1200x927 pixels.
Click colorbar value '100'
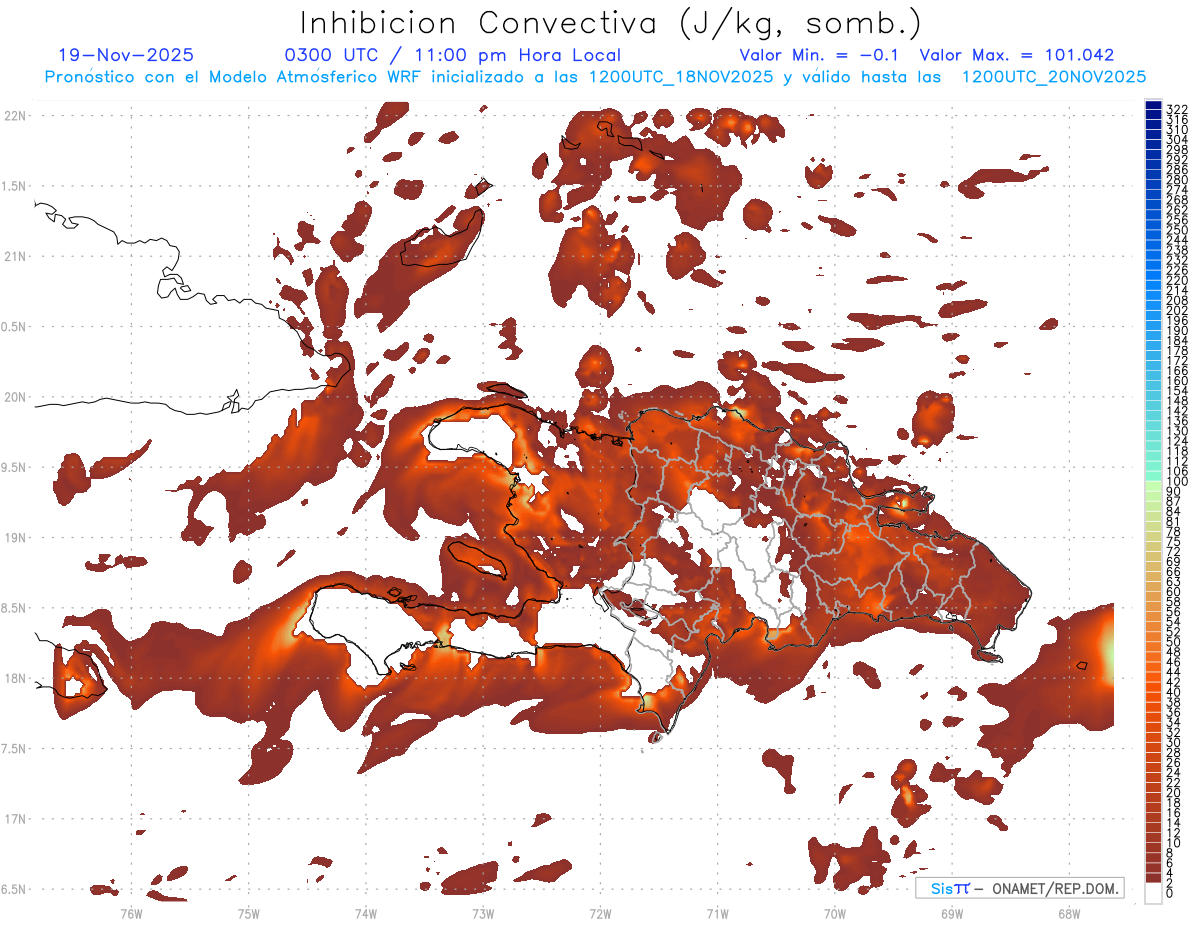pos(1177,483)
